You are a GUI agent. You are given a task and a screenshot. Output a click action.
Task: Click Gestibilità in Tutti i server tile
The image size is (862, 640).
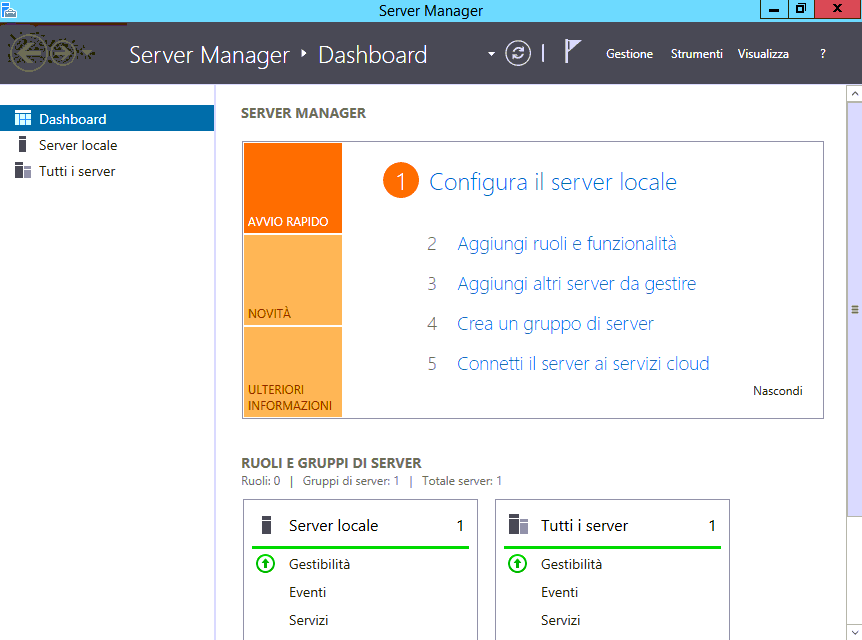tap(571, 564)
